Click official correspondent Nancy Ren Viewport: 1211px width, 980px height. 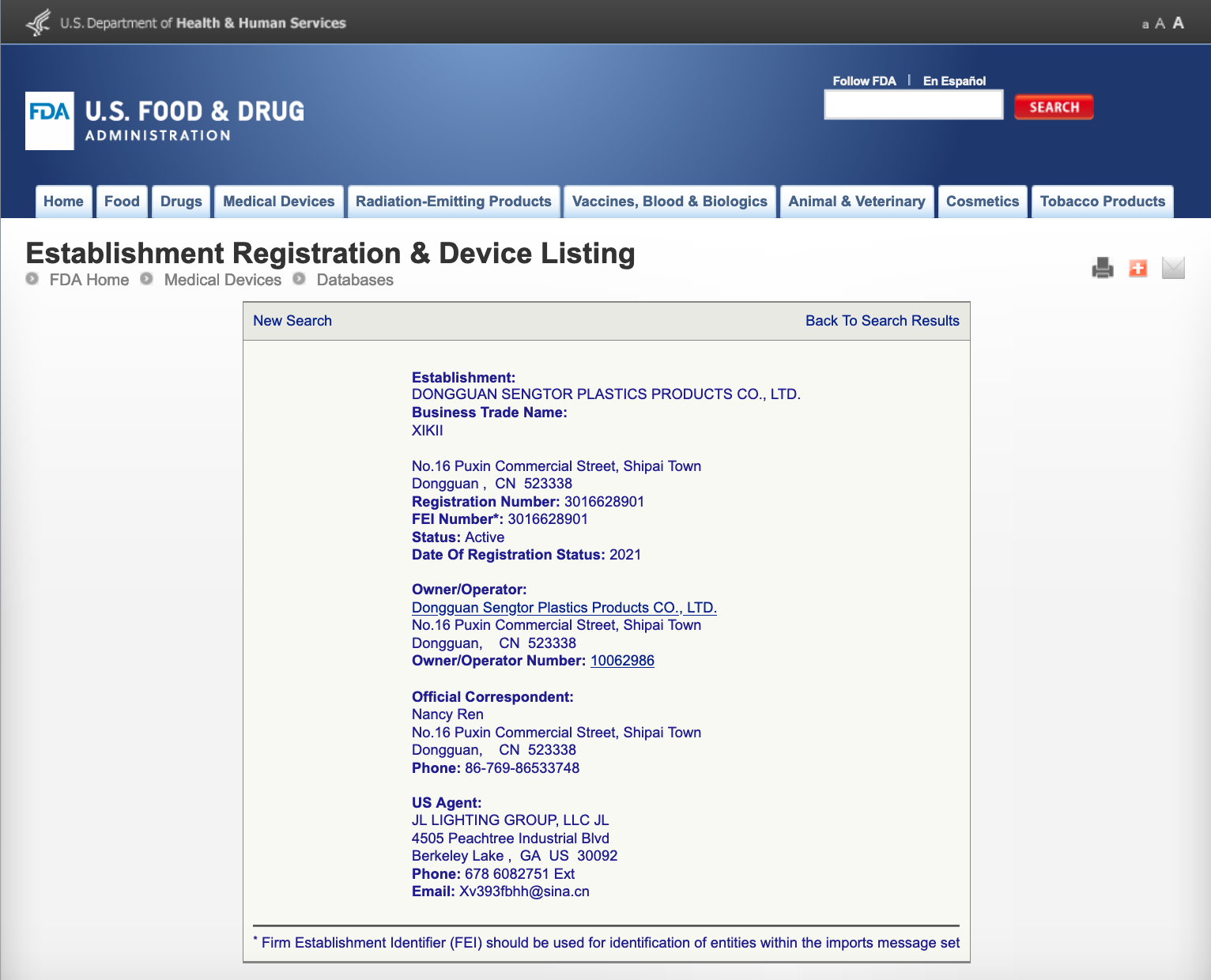coord(447,714)
